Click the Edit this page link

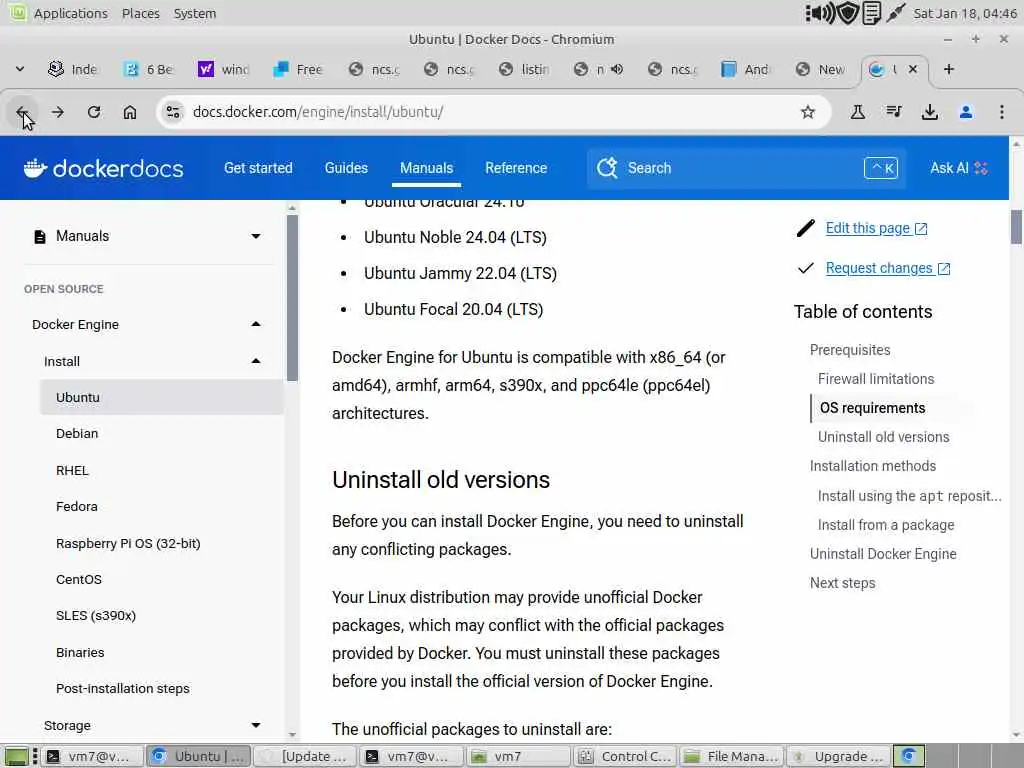point(876,228)
